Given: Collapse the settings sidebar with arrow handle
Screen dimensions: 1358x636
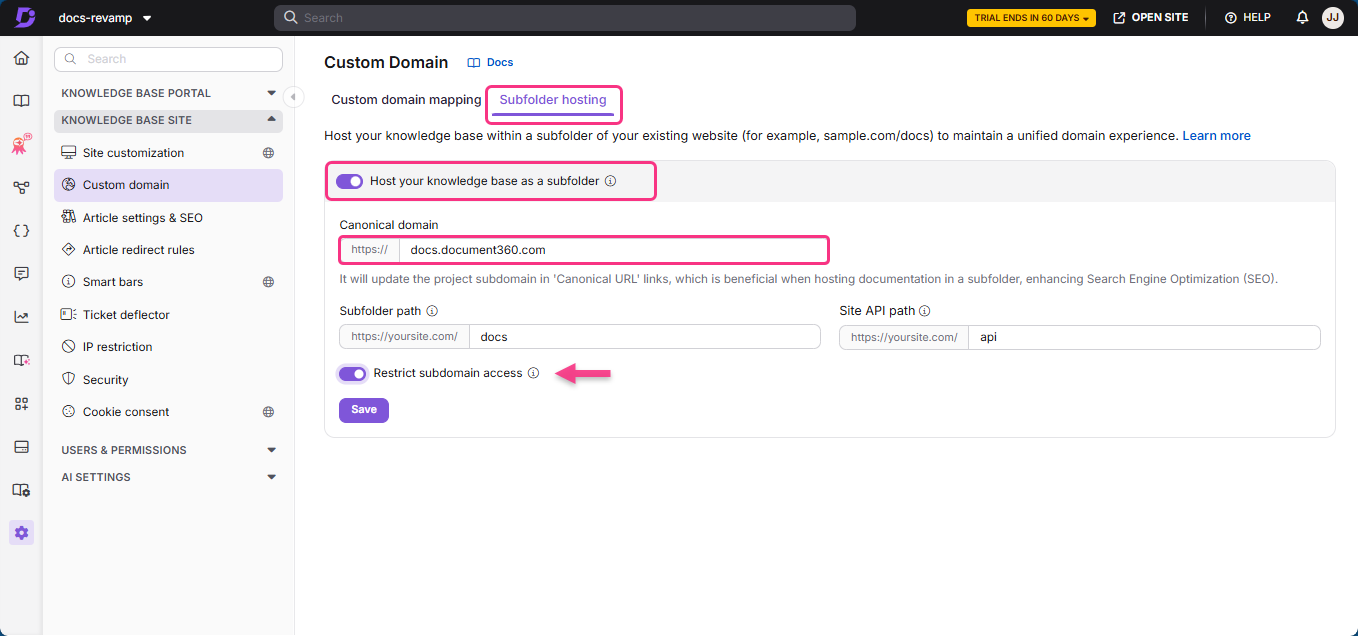Looking at the screenshot, I should pyautogui.click(x=293, y=96).
